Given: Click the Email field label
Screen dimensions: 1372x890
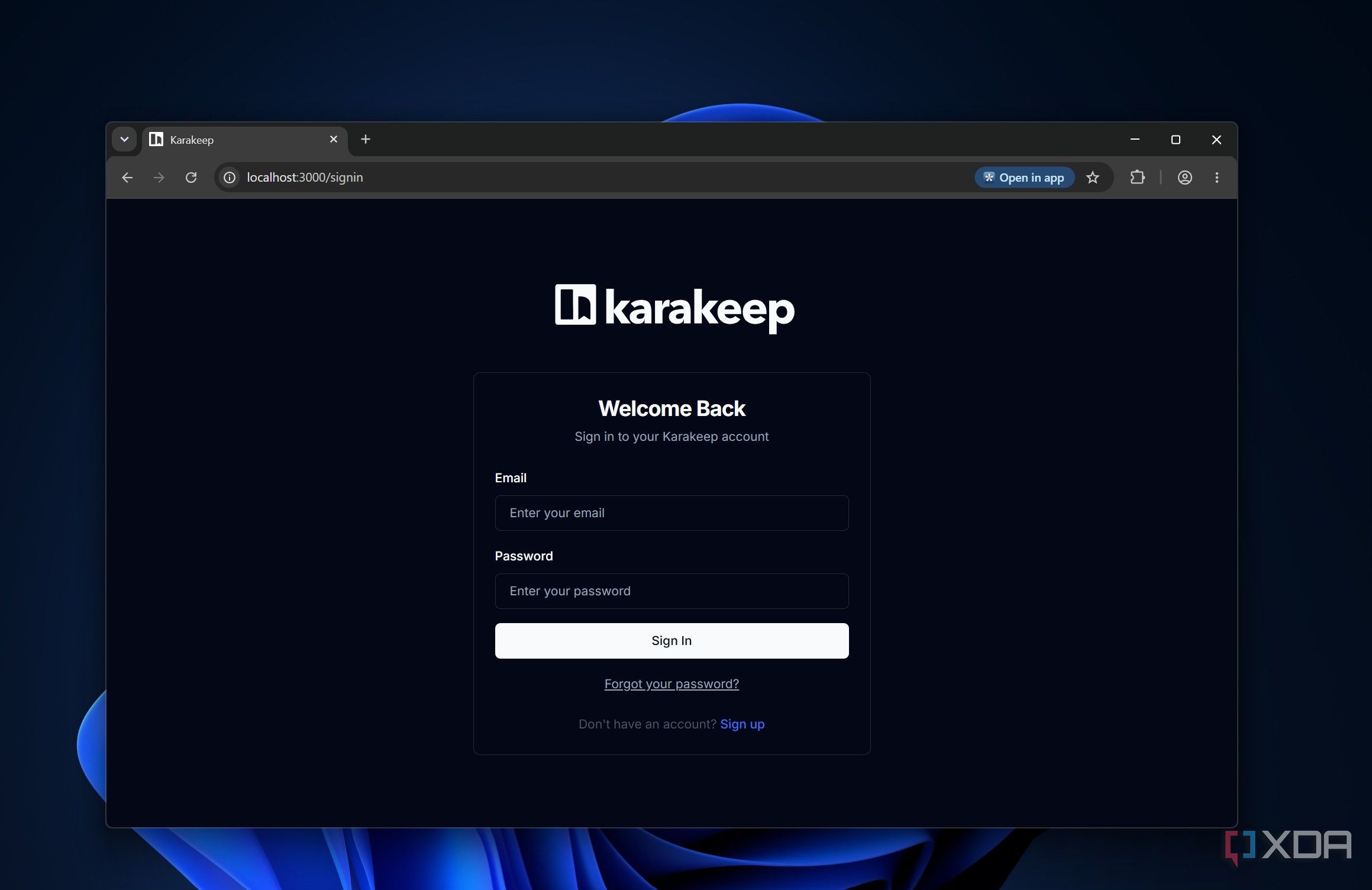Looking at the screenshot, I should point(511,478).
